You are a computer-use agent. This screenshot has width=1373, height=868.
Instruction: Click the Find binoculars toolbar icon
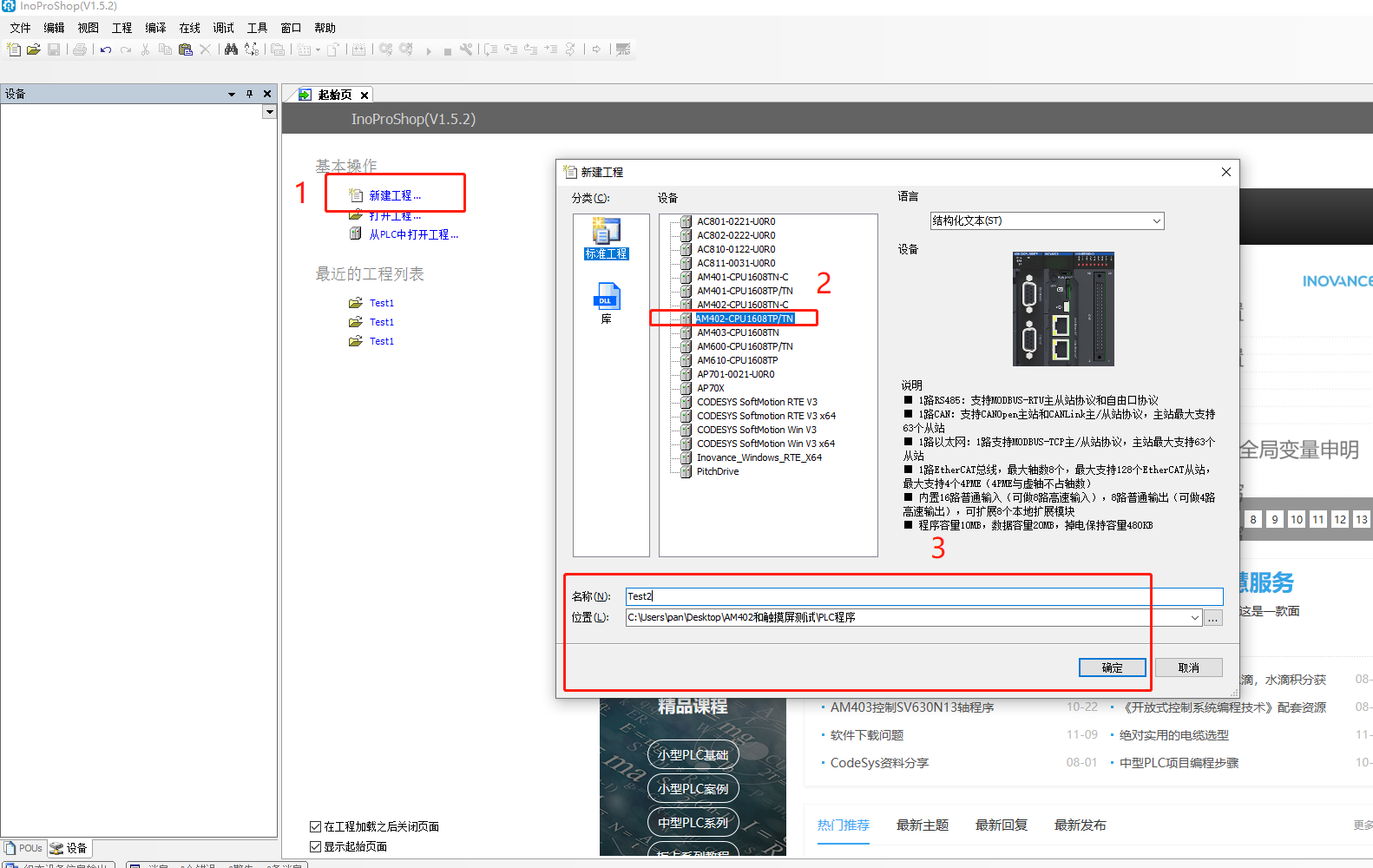pos(231,49)
